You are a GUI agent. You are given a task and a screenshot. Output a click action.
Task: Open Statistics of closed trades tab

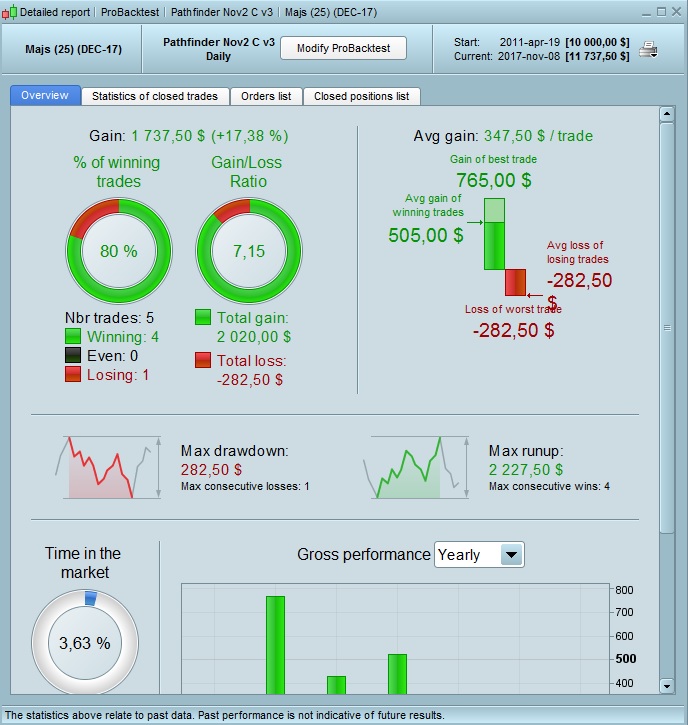pyautogui.click(x=155, y=96)
